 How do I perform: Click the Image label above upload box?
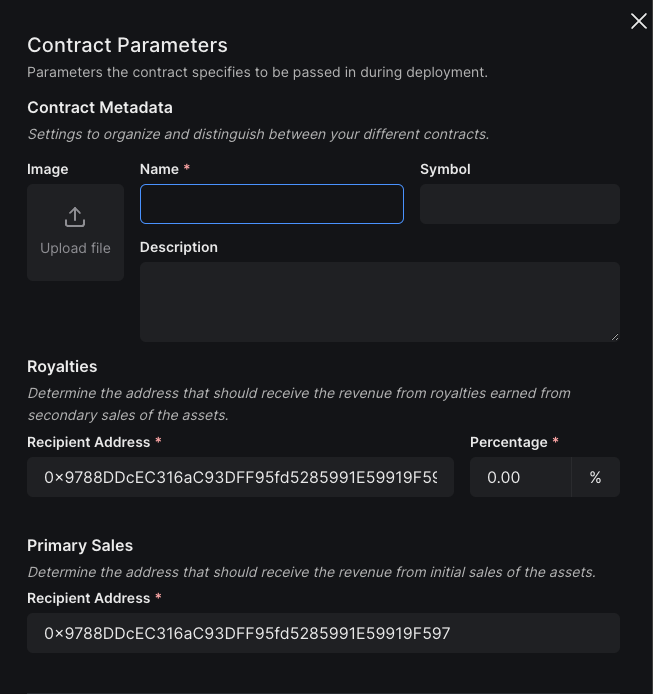click(48, 169)
